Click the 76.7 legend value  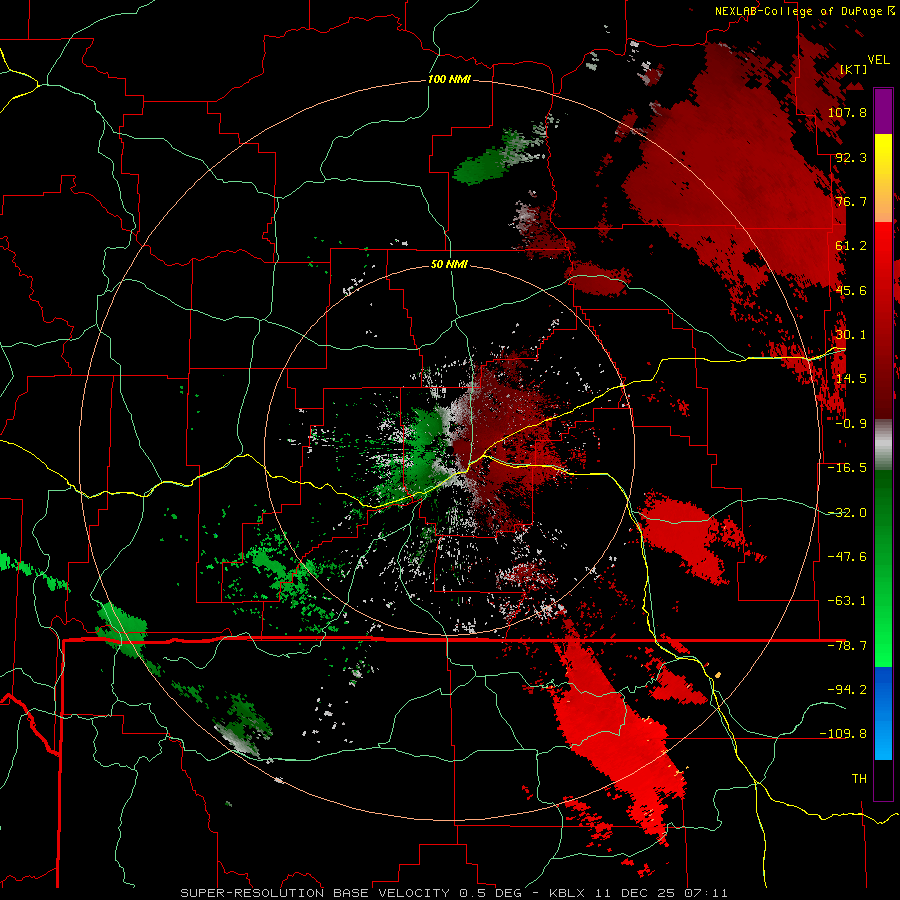pos(851,201)
